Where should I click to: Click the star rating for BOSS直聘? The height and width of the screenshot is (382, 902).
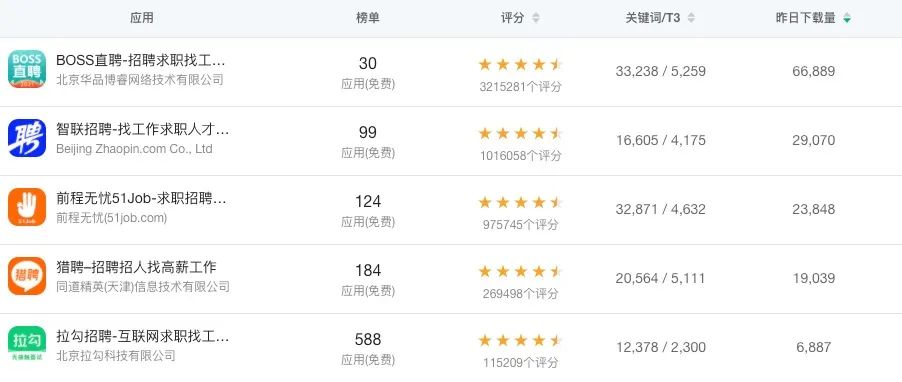point(520,64)
